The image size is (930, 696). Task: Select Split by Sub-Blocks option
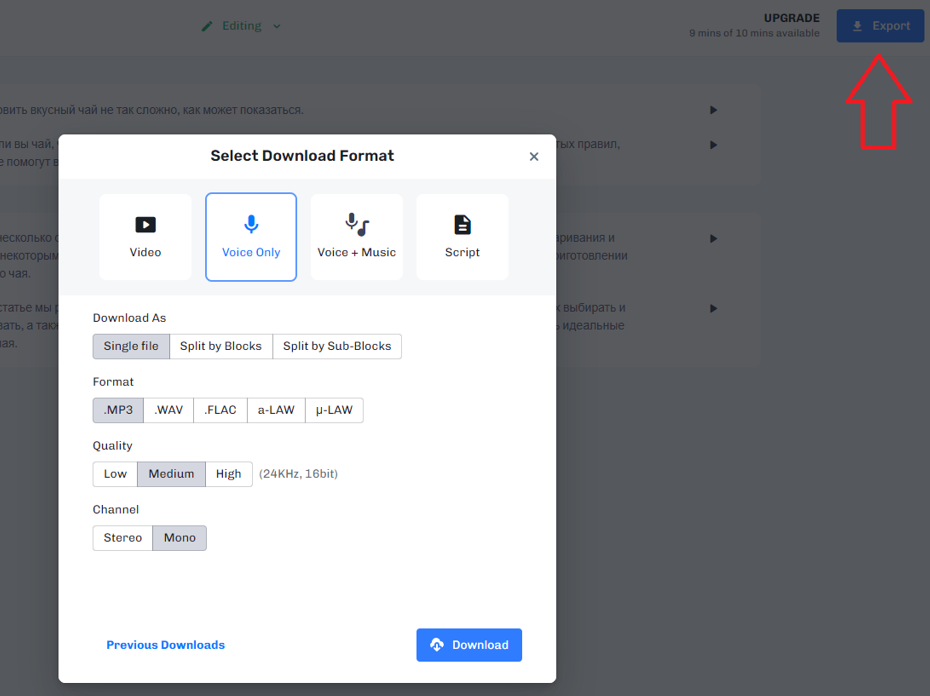click(337, 347)
